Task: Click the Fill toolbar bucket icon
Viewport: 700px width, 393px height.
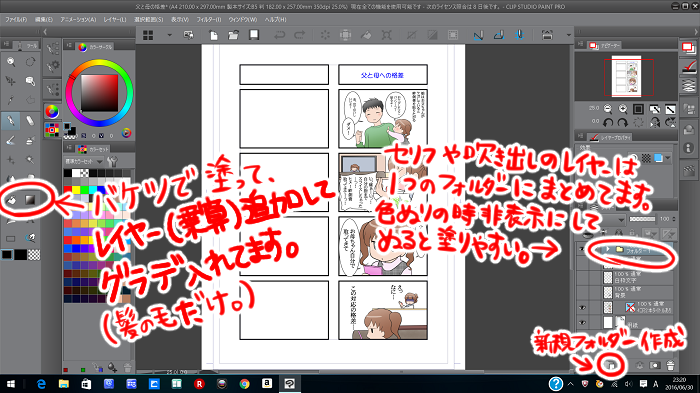Action: pyautogui.click(x=366, y=35)
